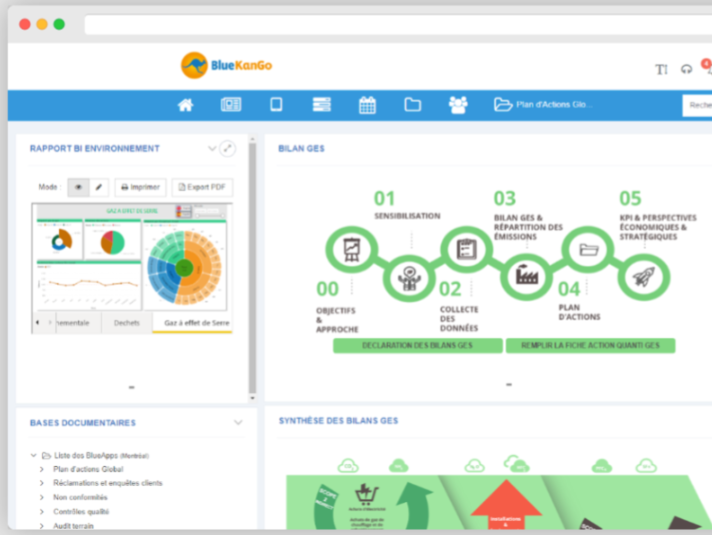Open Plan d'actions Global in the tree
The height and width of the screenshot is (535, 712).
click(x=88, y=469)
